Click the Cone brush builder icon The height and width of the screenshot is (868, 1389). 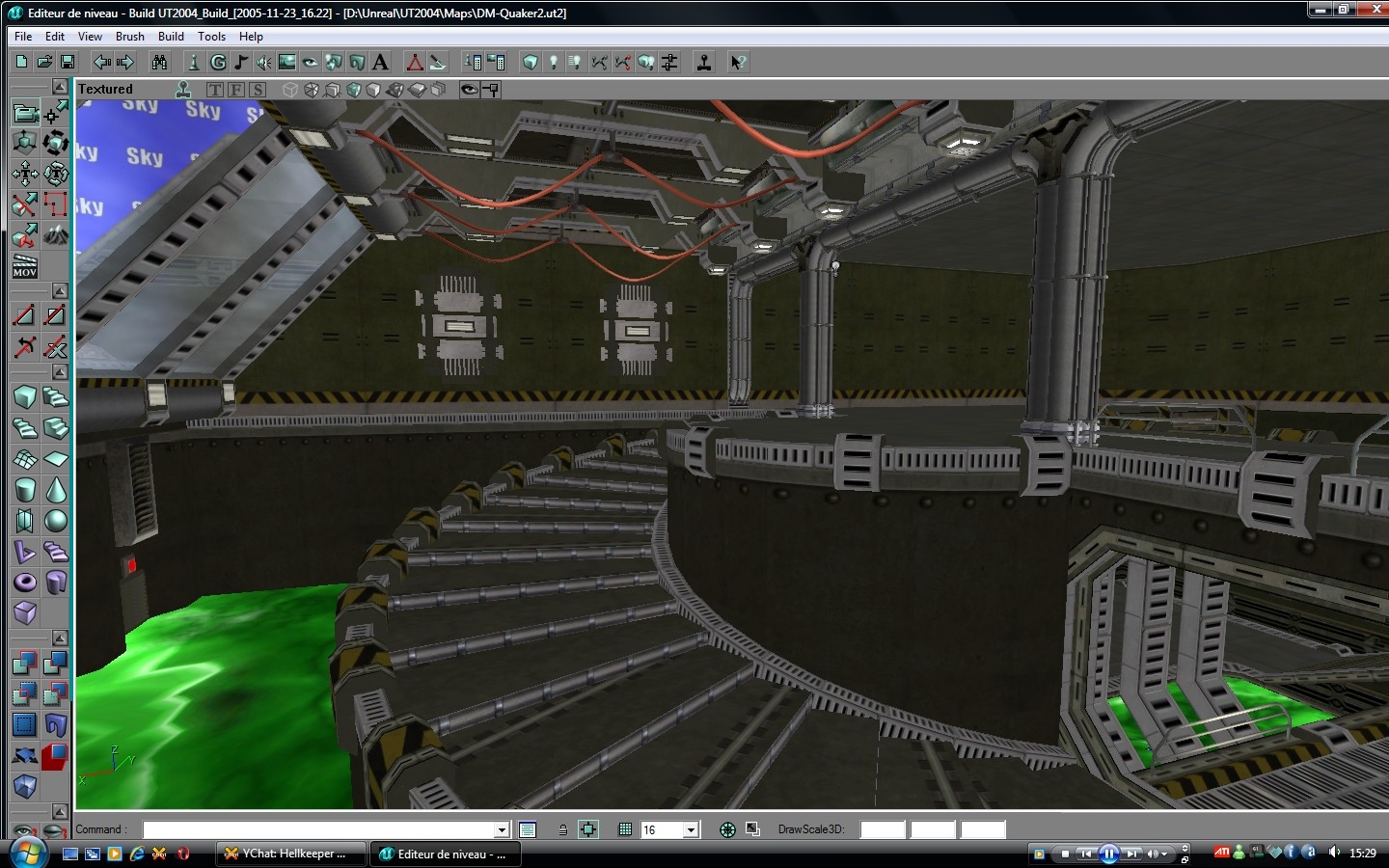click(56, 490)
